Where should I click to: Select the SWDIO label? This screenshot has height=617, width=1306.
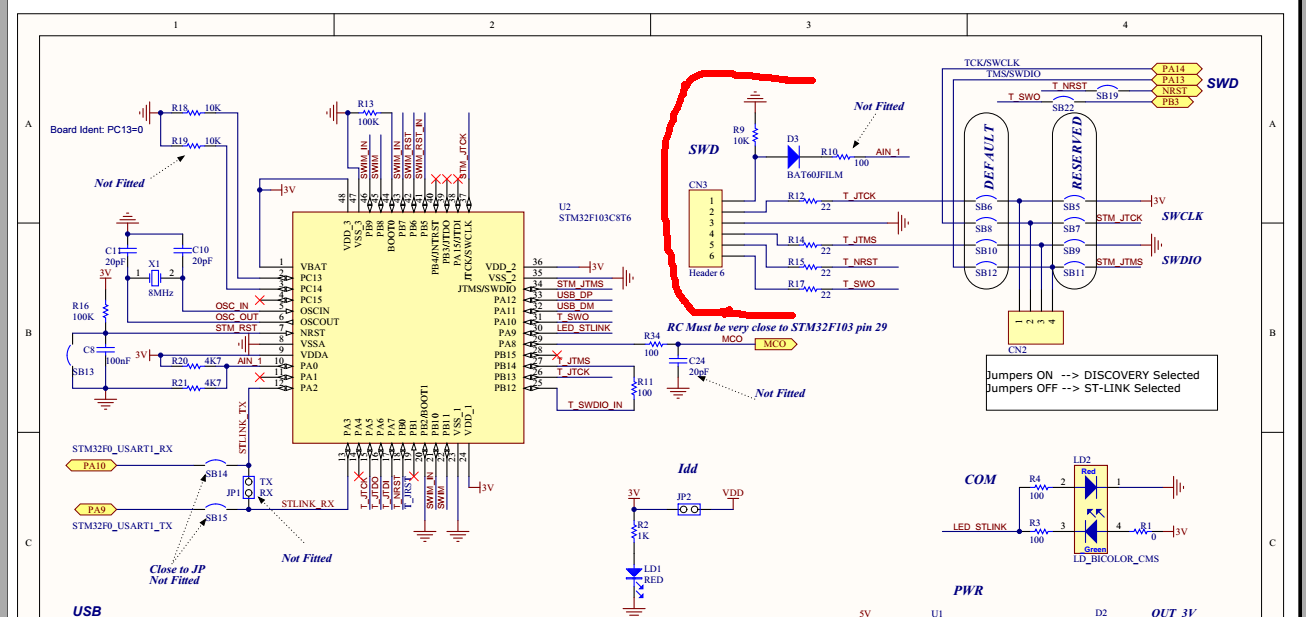tap(1181, 260)
